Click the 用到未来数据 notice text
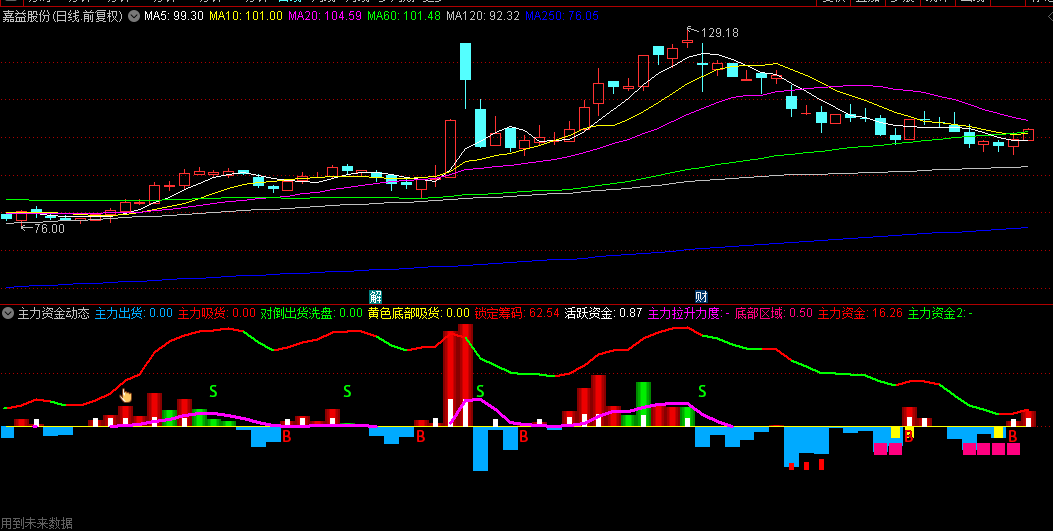The image size is (1053, 531). [37, 523]
